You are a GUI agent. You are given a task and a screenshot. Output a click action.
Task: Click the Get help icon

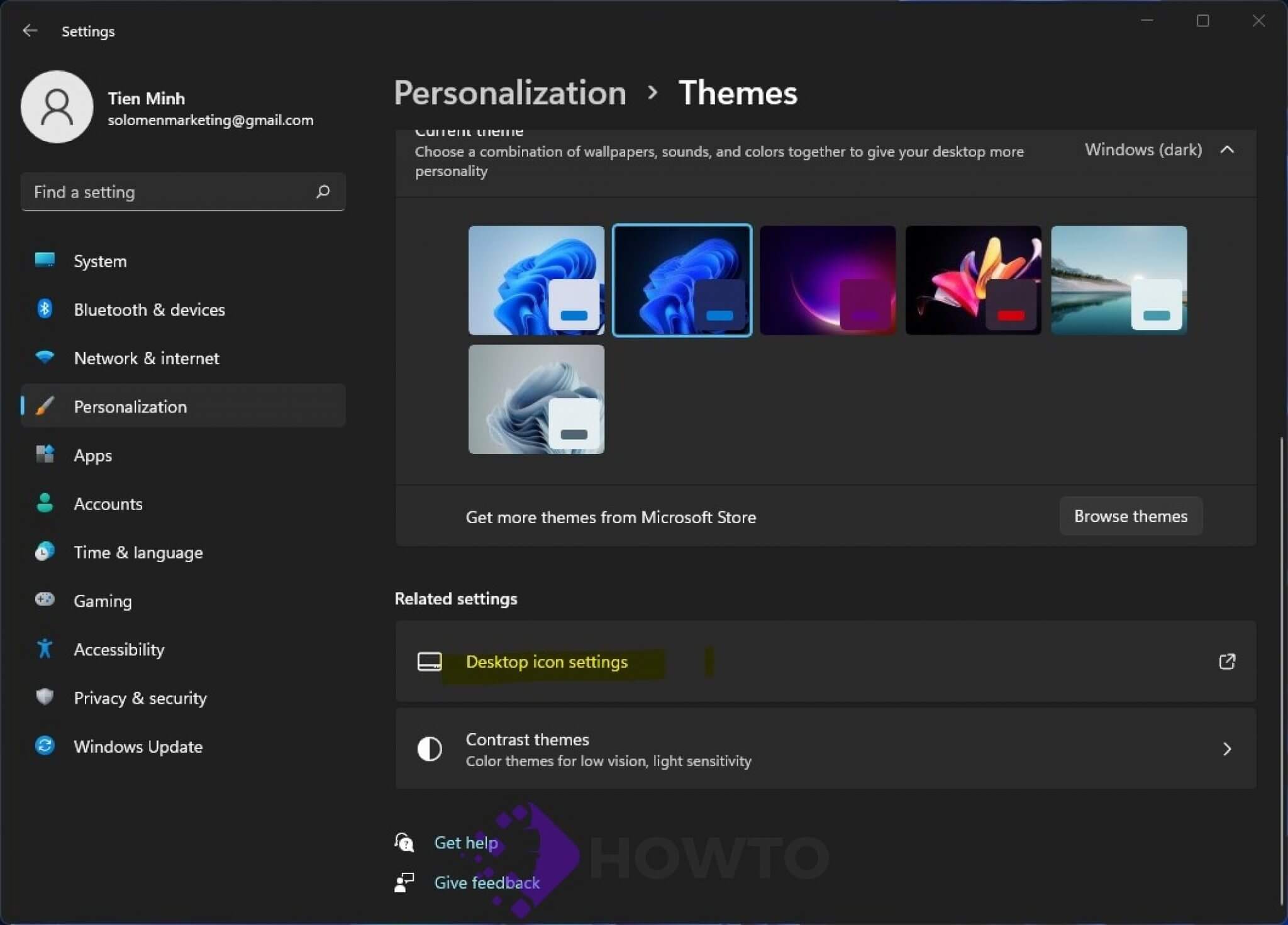point(404,842)
